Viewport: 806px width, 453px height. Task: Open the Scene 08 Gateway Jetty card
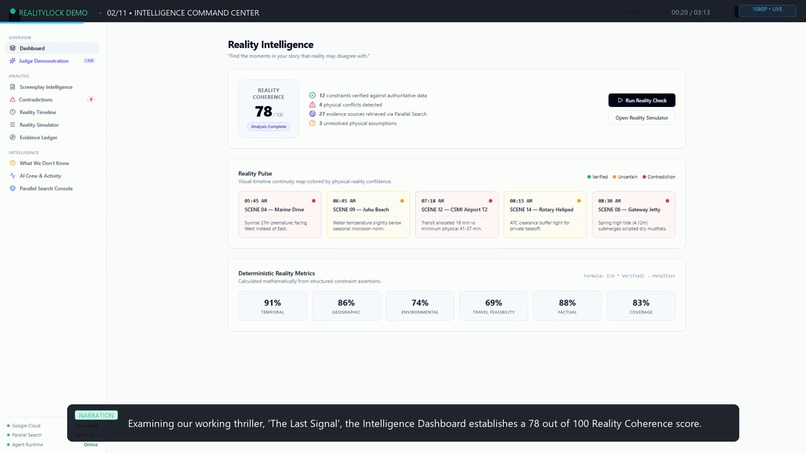[633, 214]
